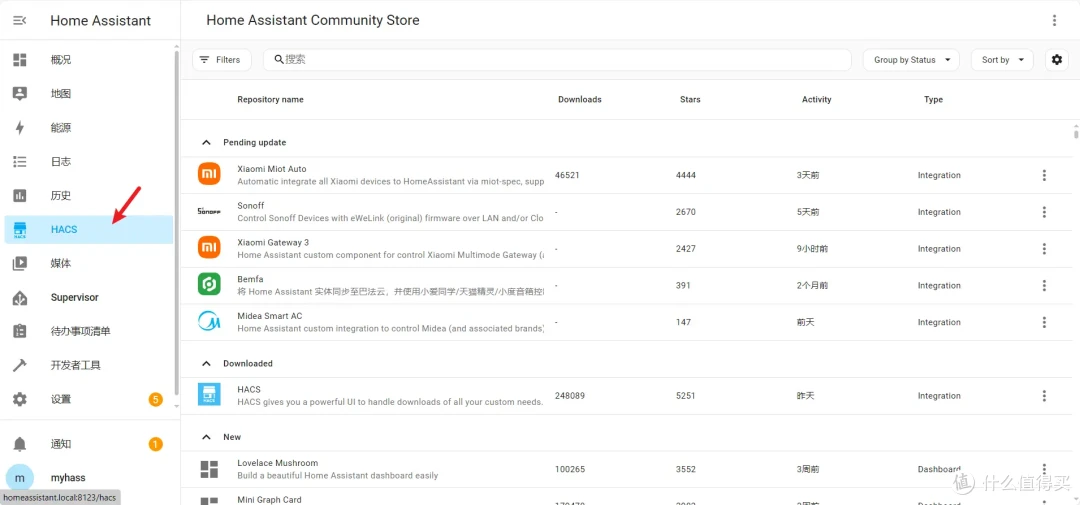Click the Midea Smart AC logo
Viewport: 1080px width, 505px height.
tap(209, 322)
